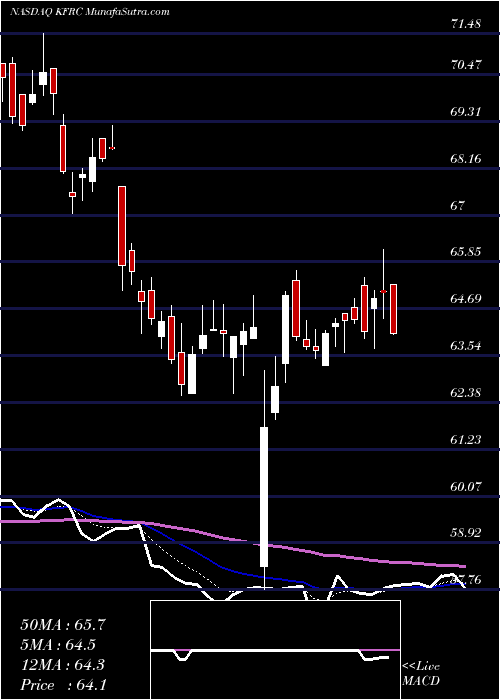This screenshot has width=500, height=700.
Task: Click the 64.69 price axis label
Action: tap(466, 299)
